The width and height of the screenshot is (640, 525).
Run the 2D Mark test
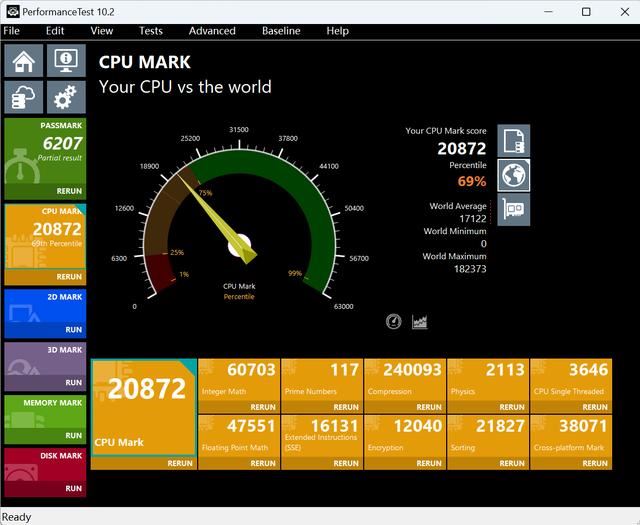(x=73, y=329)
